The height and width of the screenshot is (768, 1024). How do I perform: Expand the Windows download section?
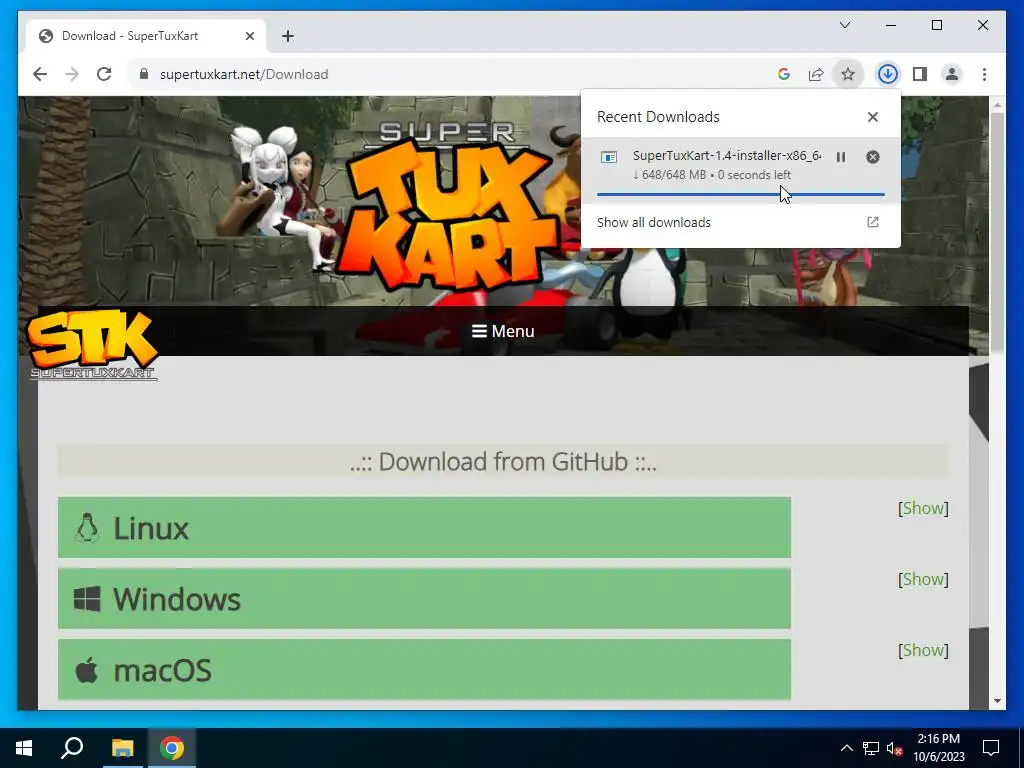[x=424, y=599]
